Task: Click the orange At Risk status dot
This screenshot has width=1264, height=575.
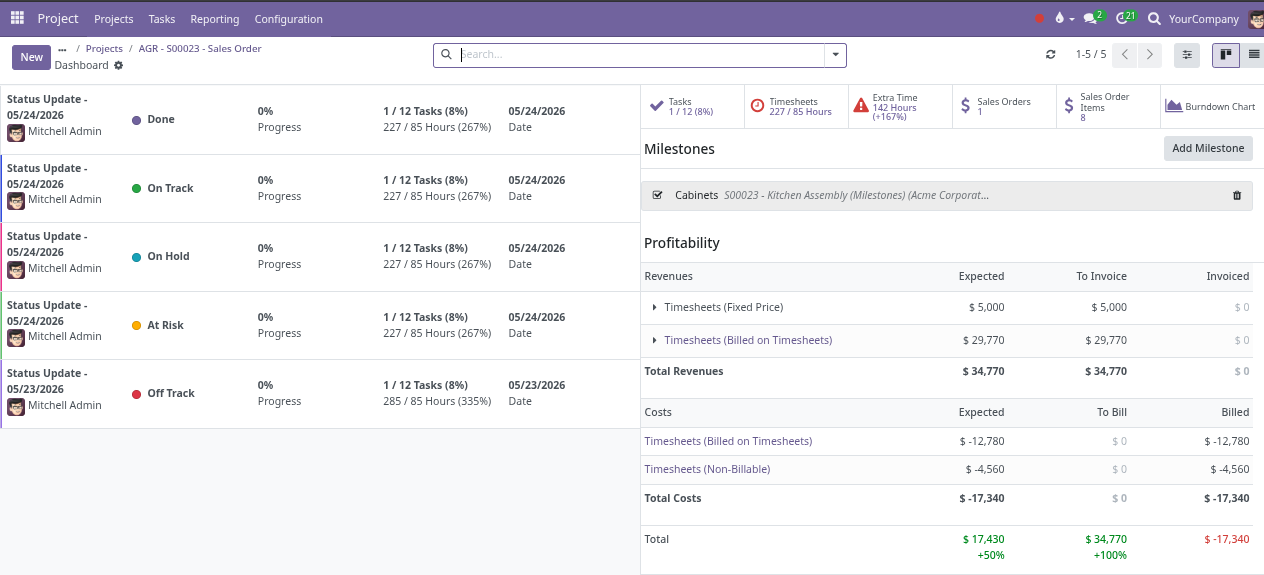Action: tap(137, 326)
